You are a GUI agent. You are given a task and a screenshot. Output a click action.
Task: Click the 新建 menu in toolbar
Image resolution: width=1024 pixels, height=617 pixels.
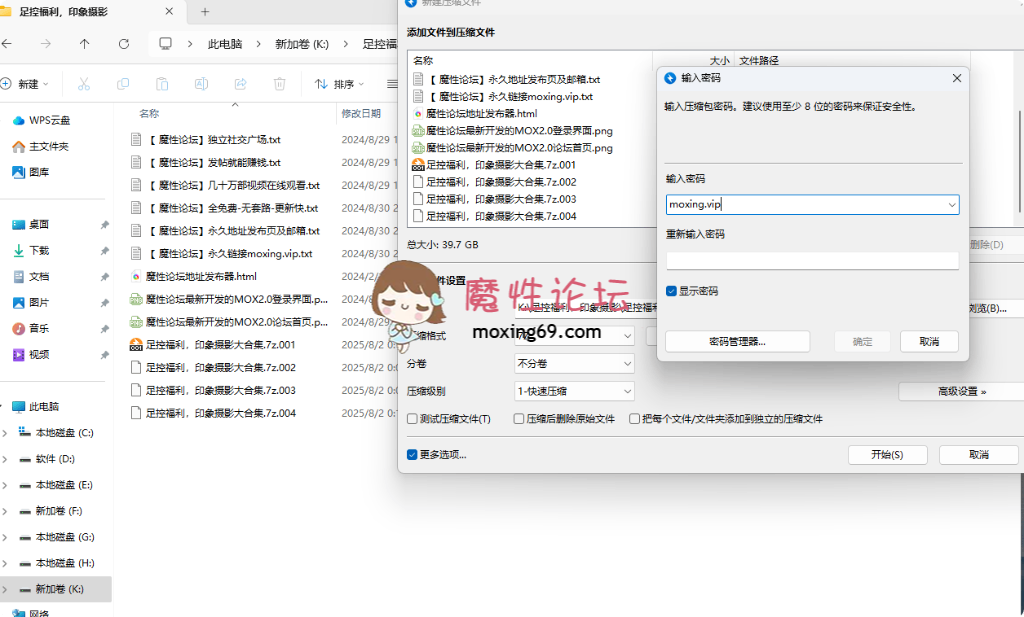click(x=24, y=84)
